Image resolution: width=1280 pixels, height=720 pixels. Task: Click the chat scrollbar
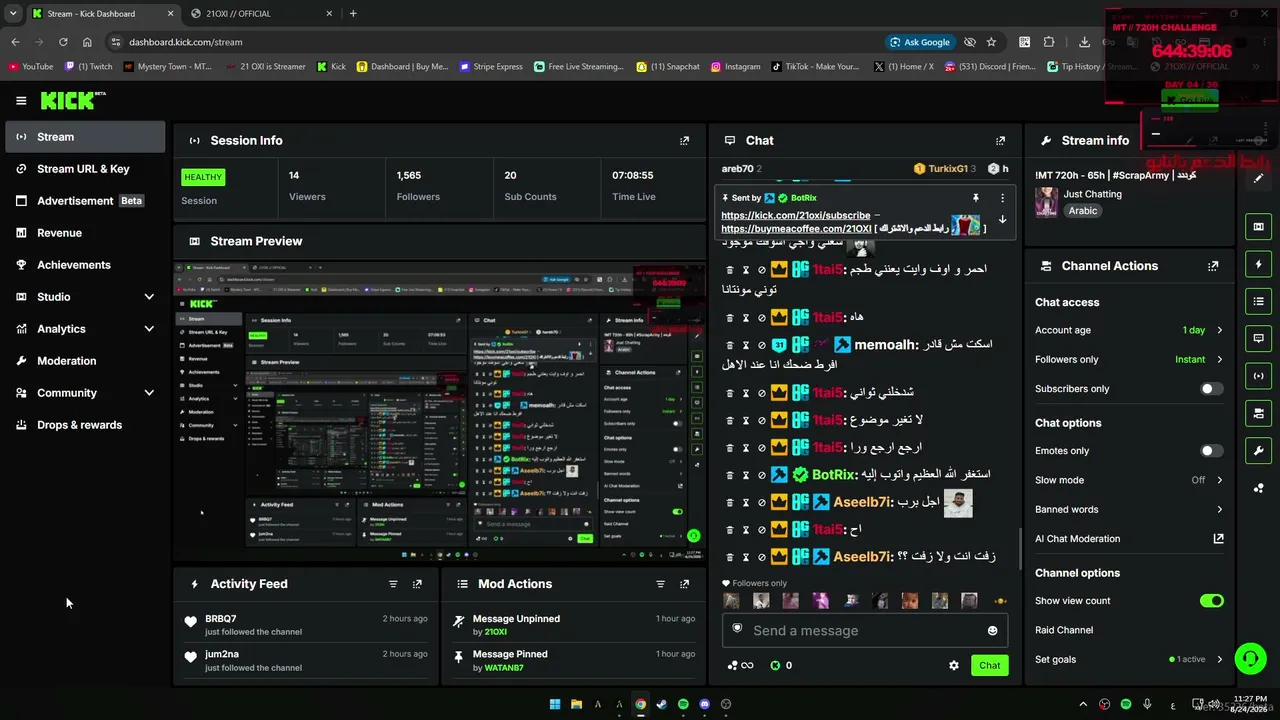(1020, 548)
